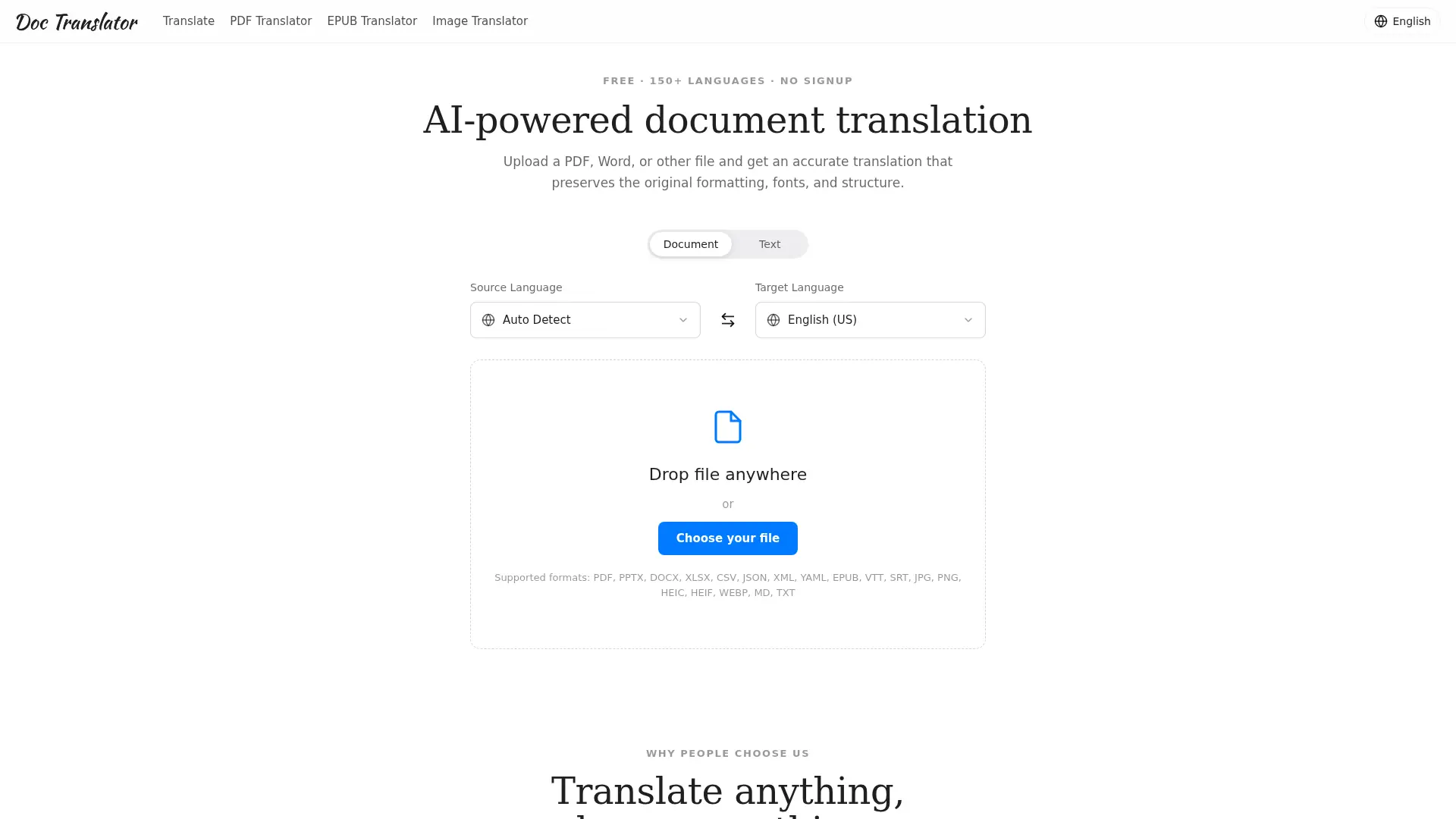The height and width of the screenshot is (819, 1456).
Task: Click the FREE · 150+ LANGUAGES tagline
Action: (x=728, y=81)
